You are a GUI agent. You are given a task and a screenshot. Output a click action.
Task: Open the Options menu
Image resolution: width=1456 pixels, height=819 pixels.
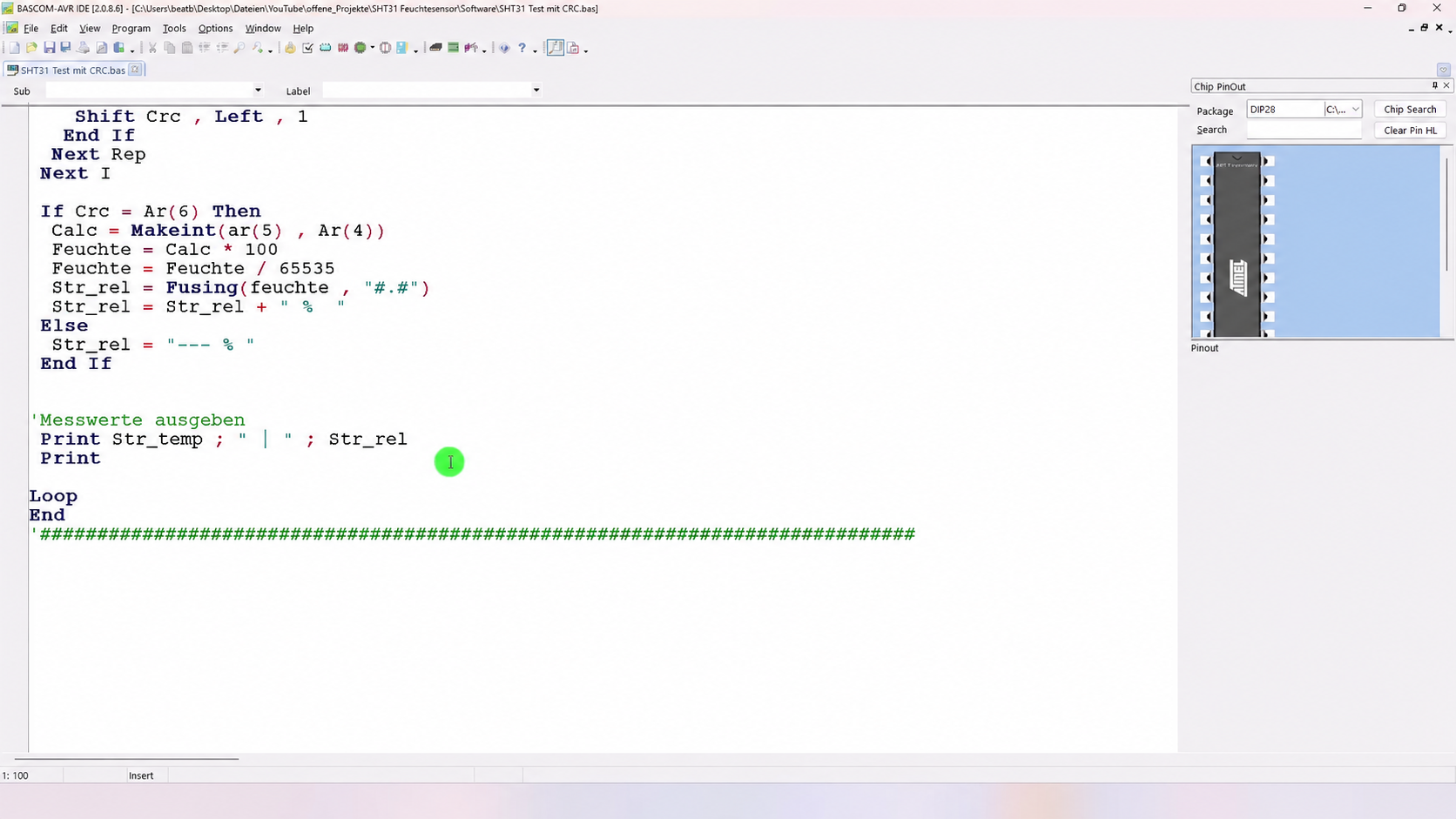215,29
